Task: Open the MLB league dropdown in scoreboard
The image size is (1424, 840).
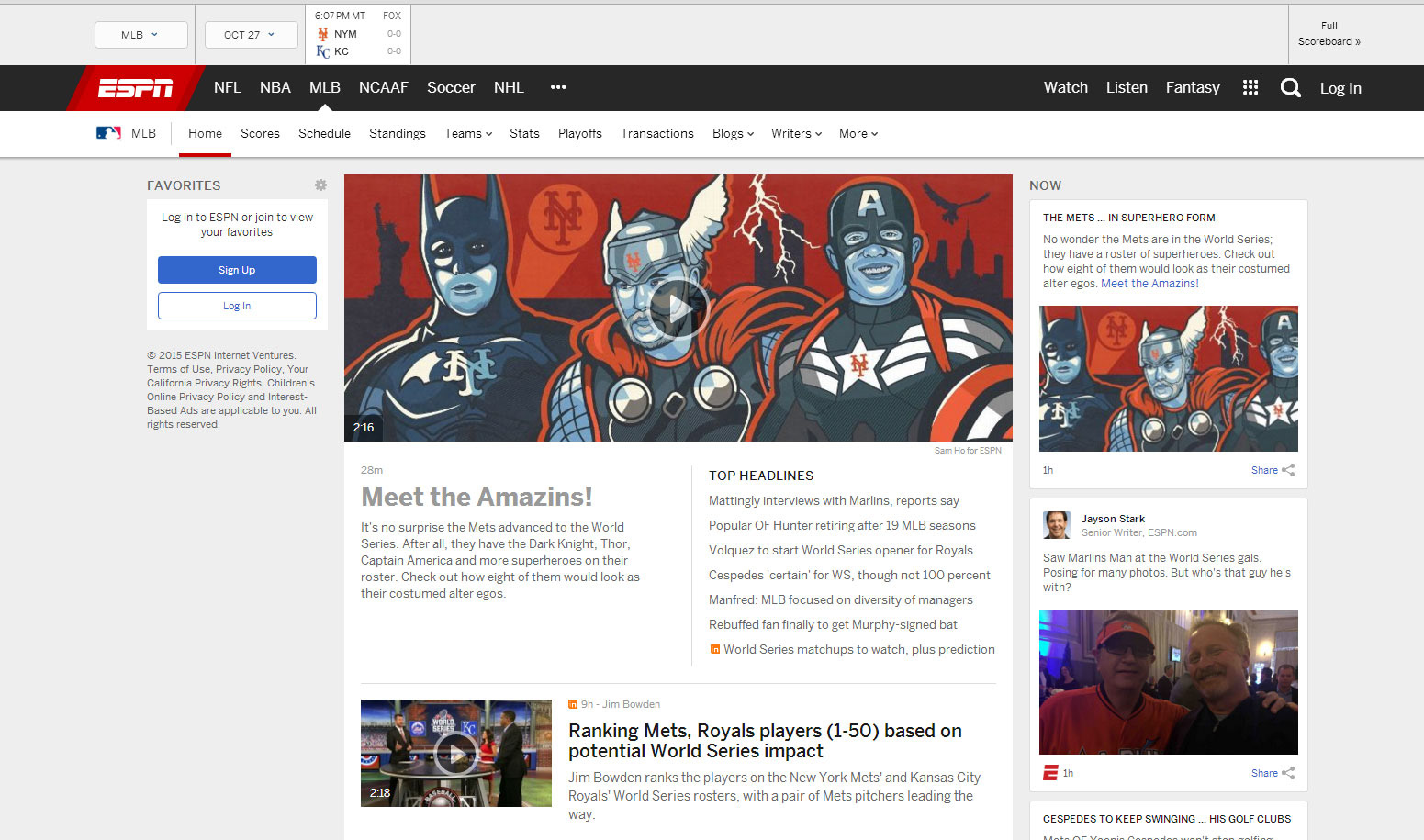Action: pos(141,35)
